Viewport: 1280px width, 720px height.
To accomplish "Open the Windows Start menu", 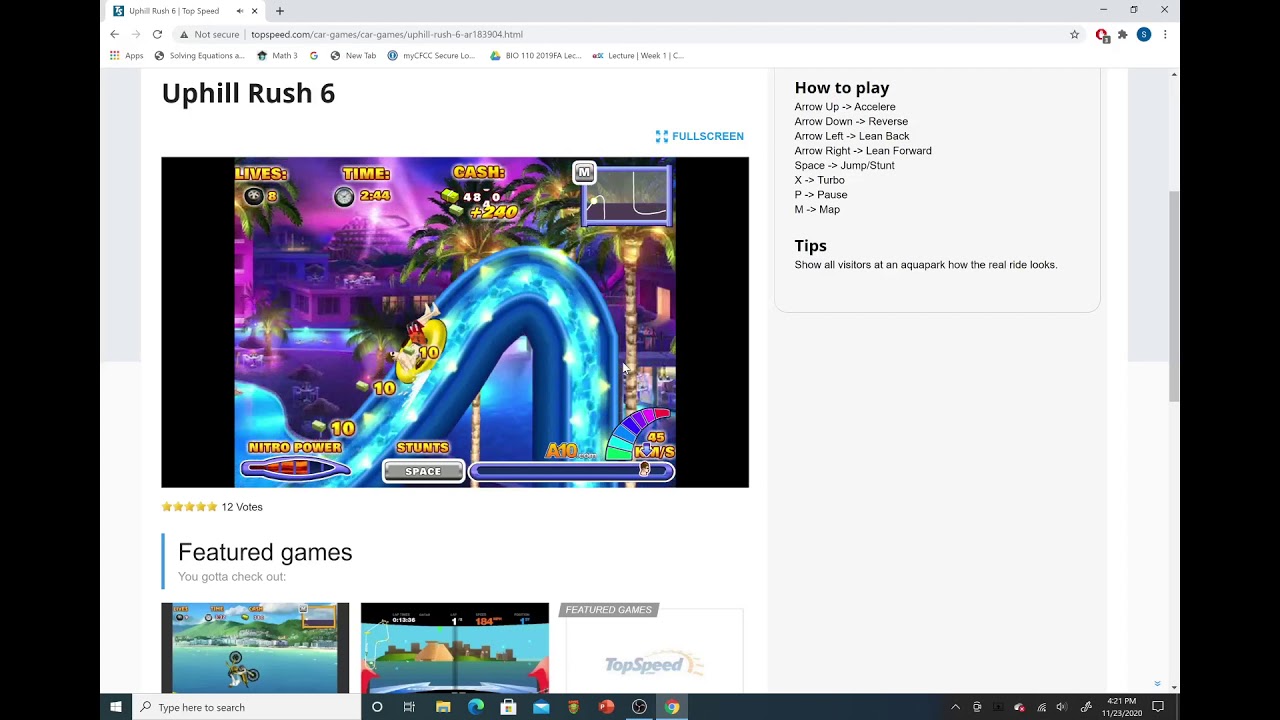I will 116,707.
